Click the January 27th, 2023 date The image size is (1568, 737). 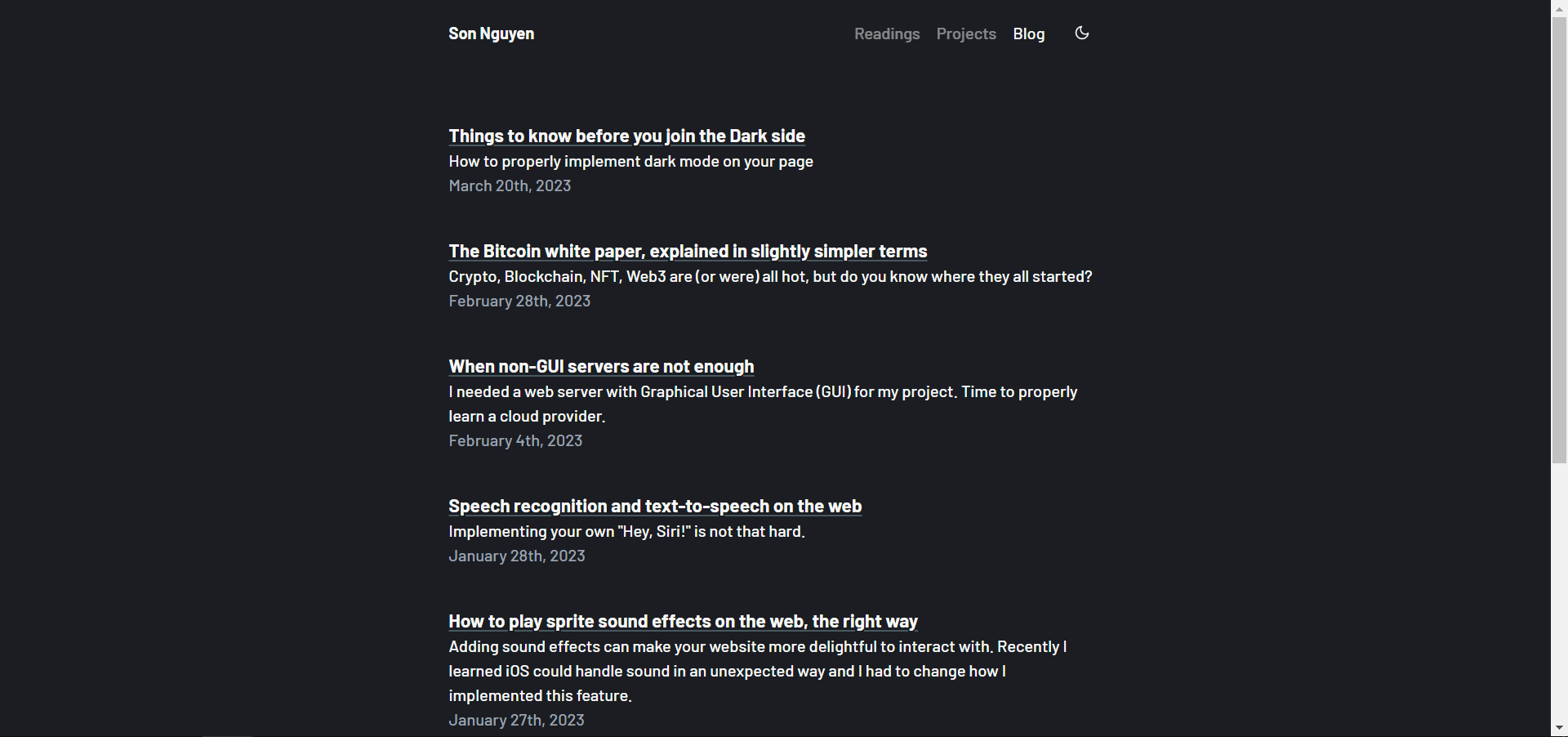pos(516,721)
